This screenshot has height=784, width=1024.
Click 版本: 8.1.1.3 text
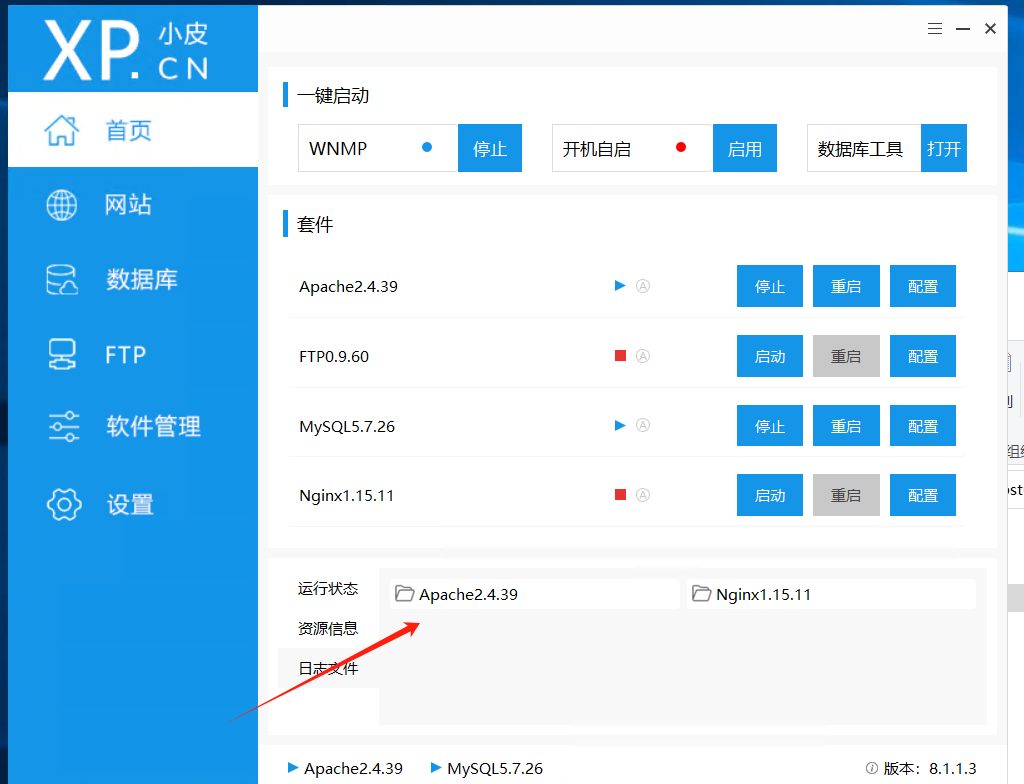pos(930,768)
